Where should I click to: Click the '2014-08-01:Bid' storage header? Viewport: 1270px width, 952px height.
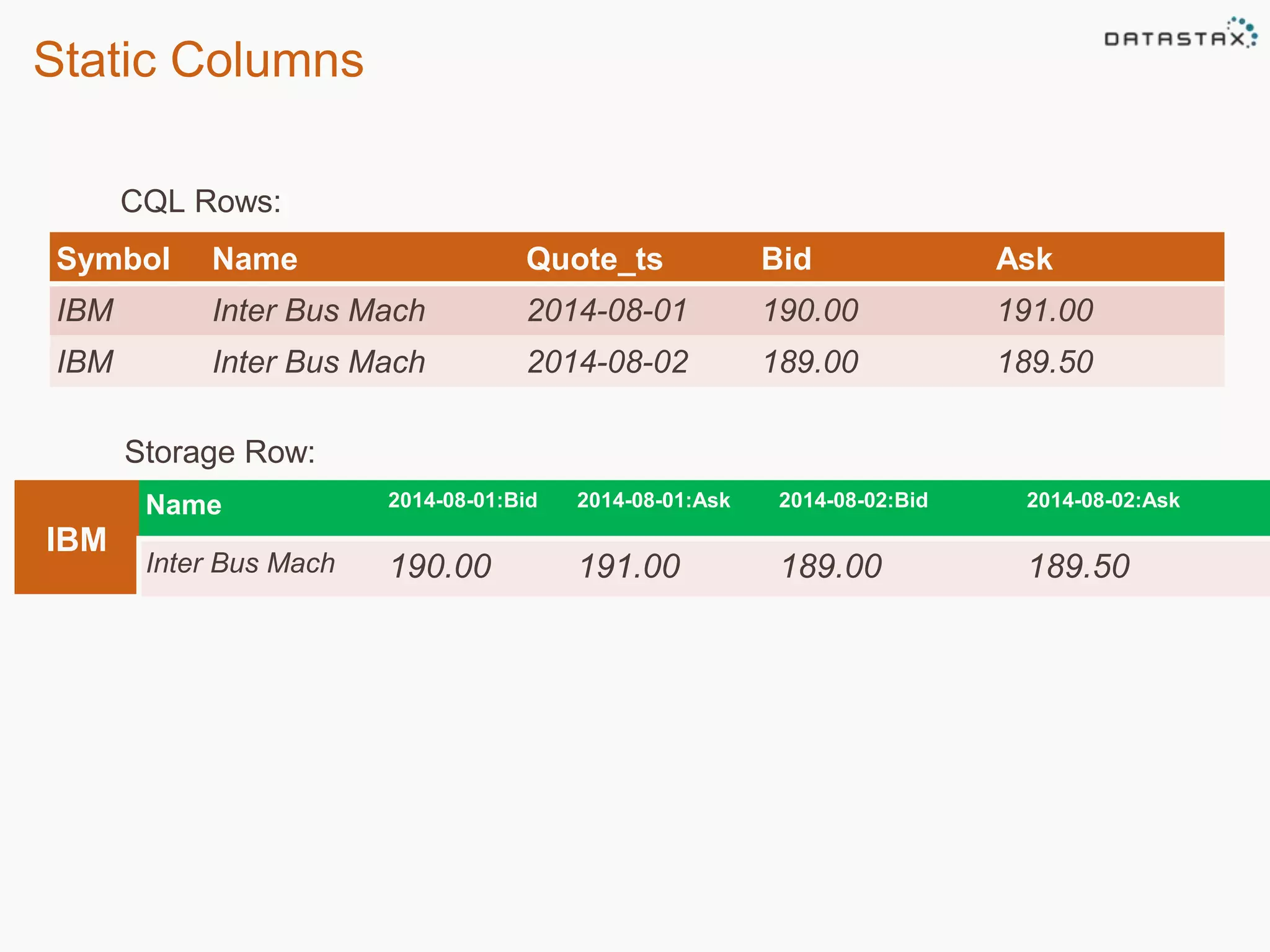tap(463, 500)
